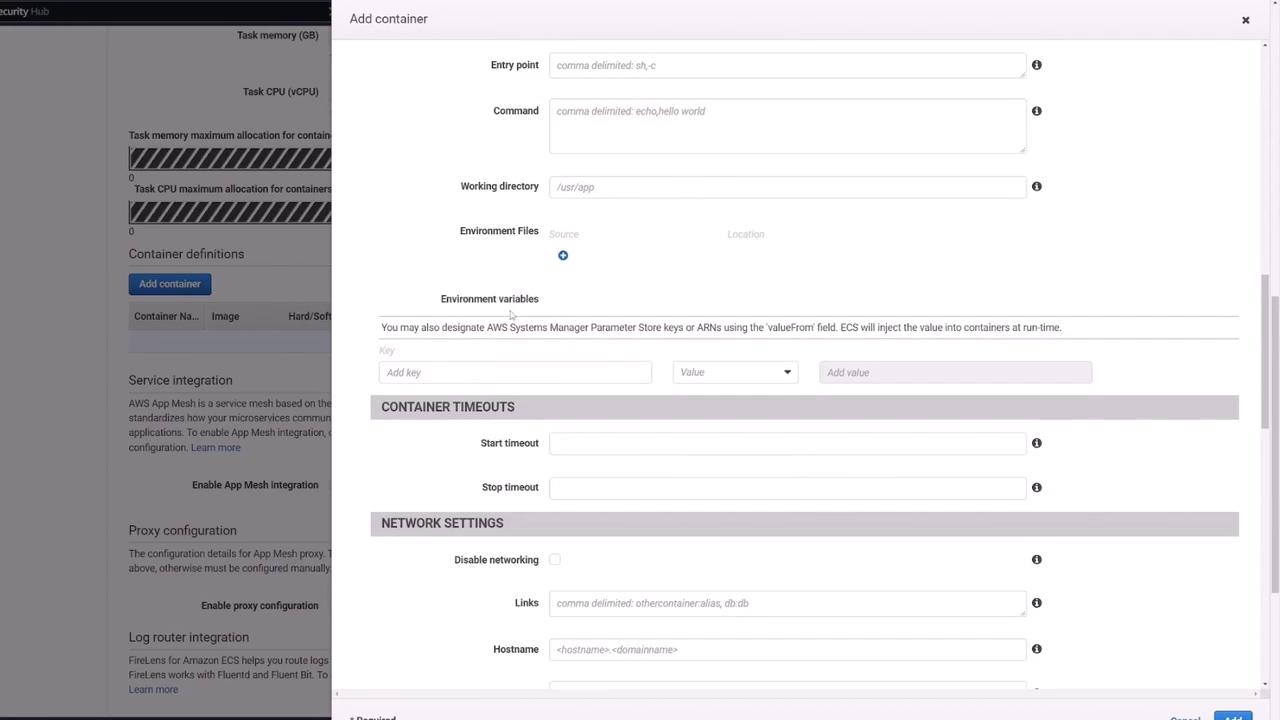View info icon for Disable networking
The image size is (1280, 720).
pyautogui.click(x=1036, y=560)
